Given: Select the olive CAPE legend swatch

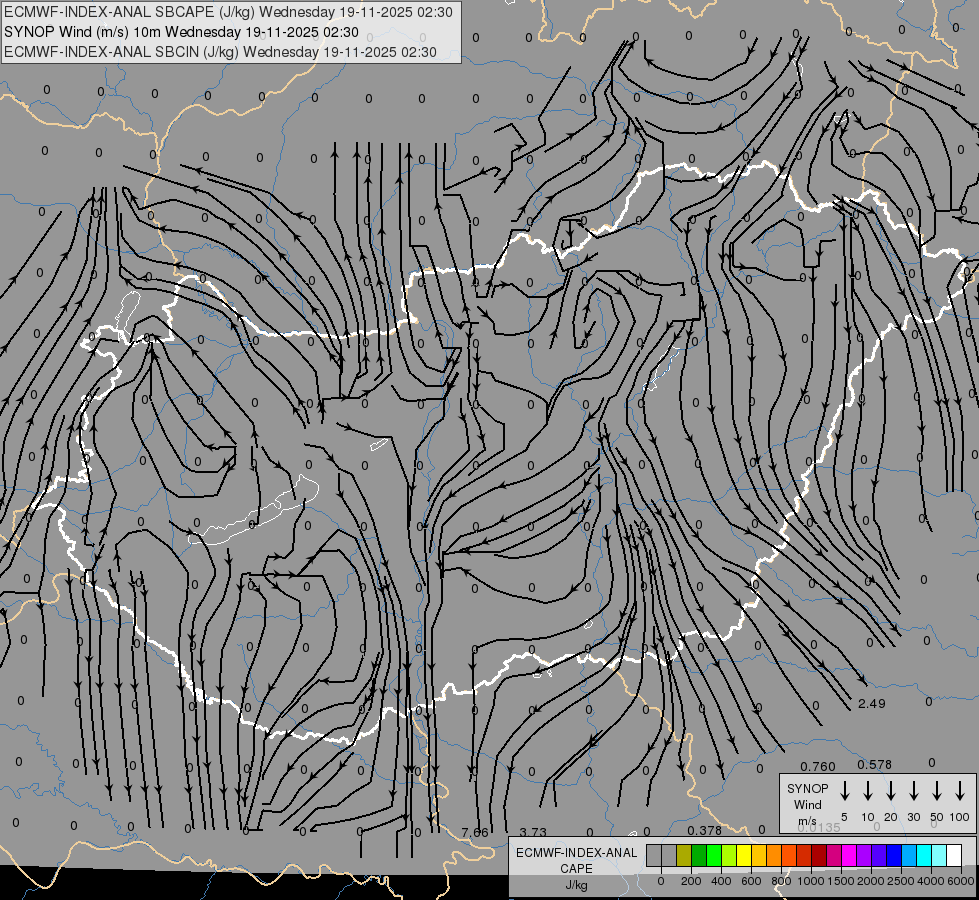Looking at the screenshot, I should 684,855.
